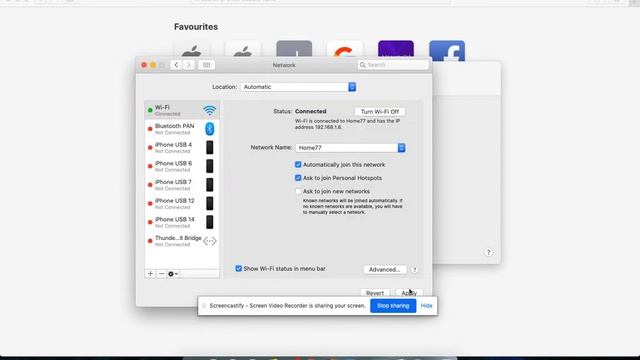This screenshot has height=360, width=640.
Task: Select iPhone USB 14 in the service list
Action: point(182,222)
